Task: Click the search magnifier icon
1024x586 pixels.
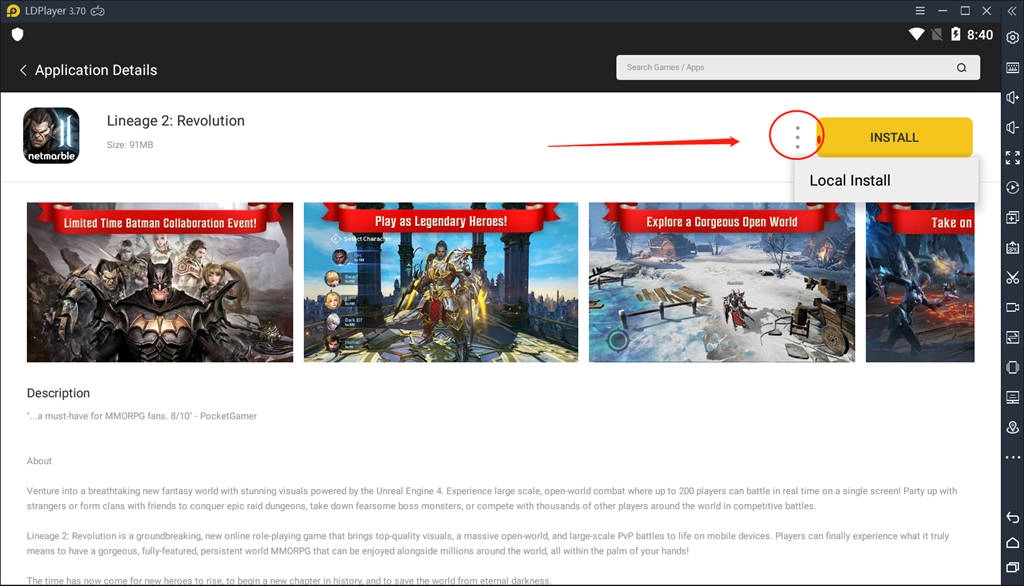Action: [x=961, y=67]
